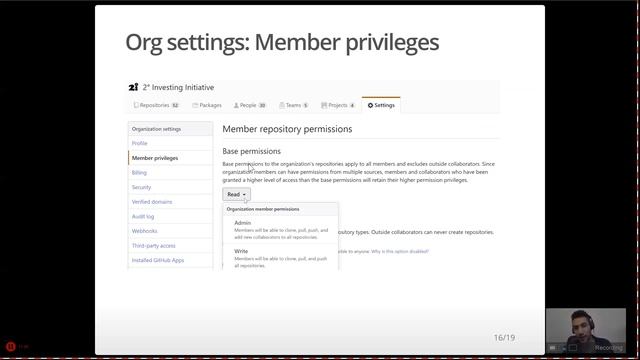The width and height of the screenshot is (640, 360).
Task: Open Billing settings in sidebar
Action: pos(170,173)
